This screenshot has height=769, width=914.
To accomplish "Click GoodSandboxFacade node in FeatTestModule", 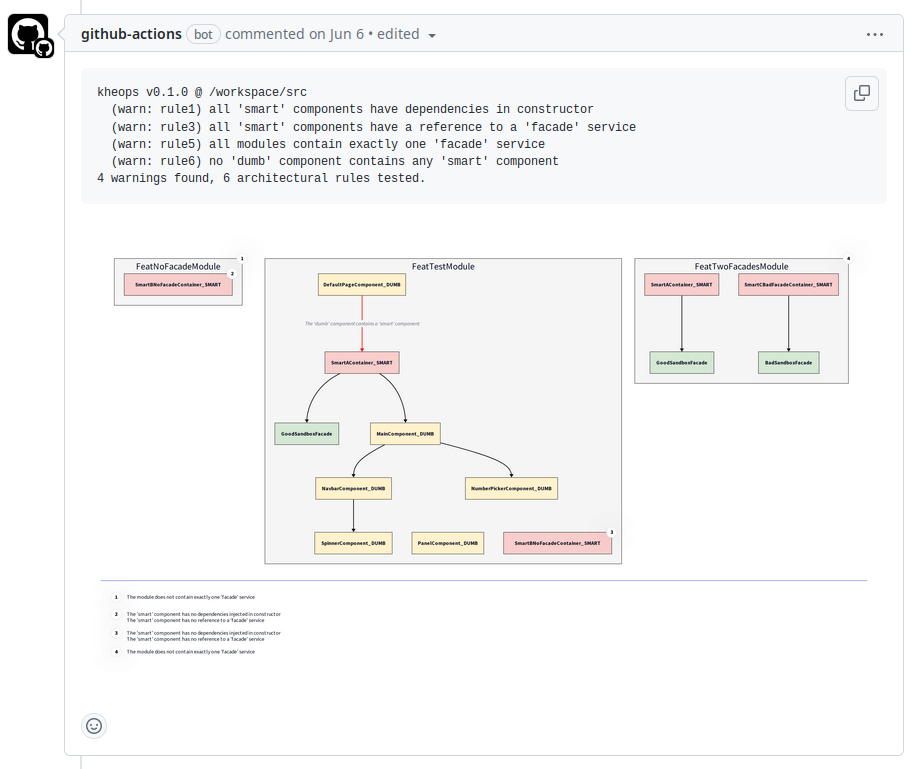I will [307, 434].
